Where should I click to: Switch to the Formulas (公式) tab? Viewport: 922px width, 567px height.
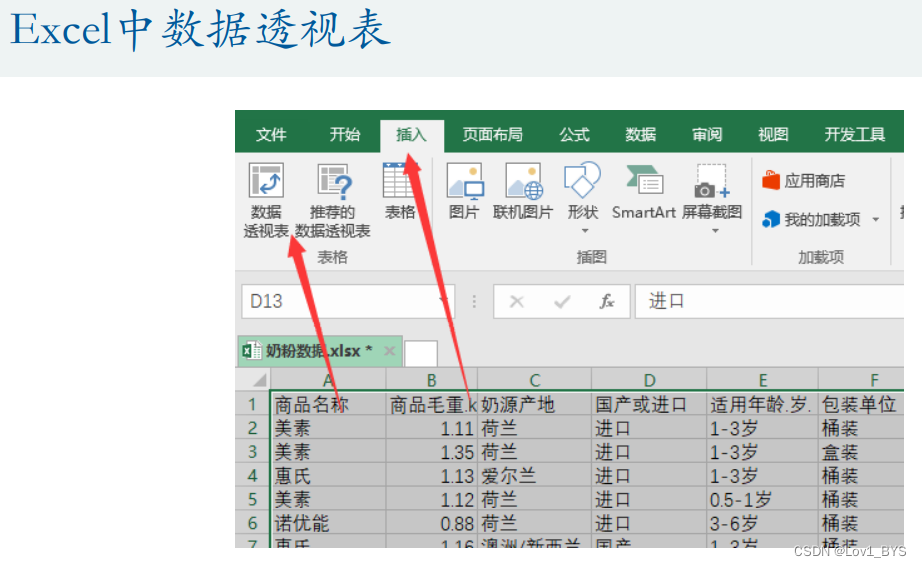point(574,135)
